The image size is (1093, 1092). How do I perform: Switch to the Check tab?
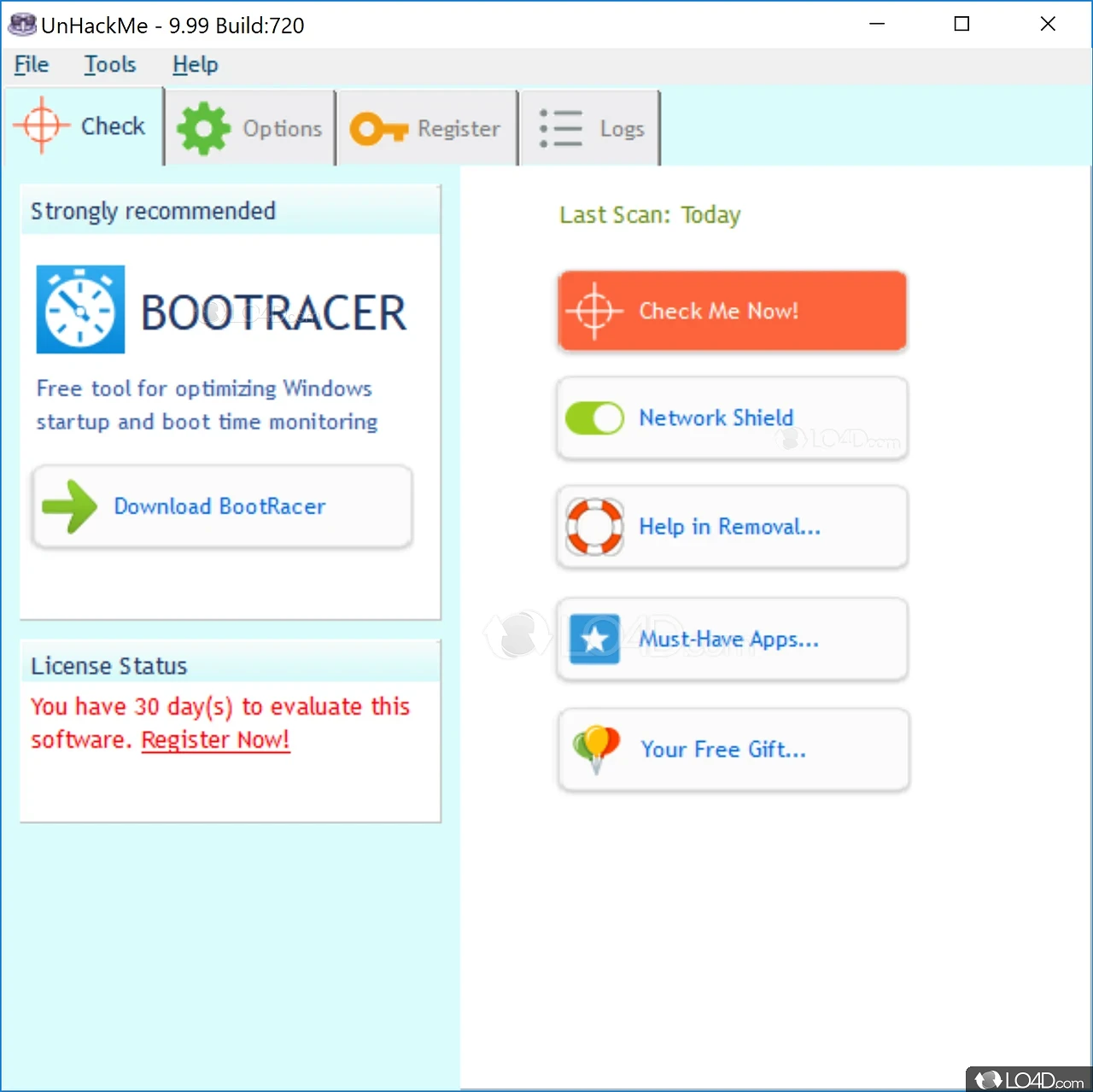click(x=83, y=126)
